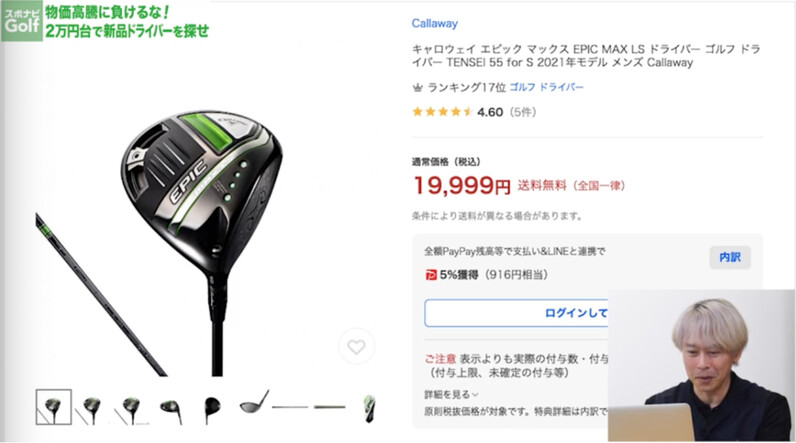
Task: Open the 5件 reviews count
Action: [x=523, y=112]
